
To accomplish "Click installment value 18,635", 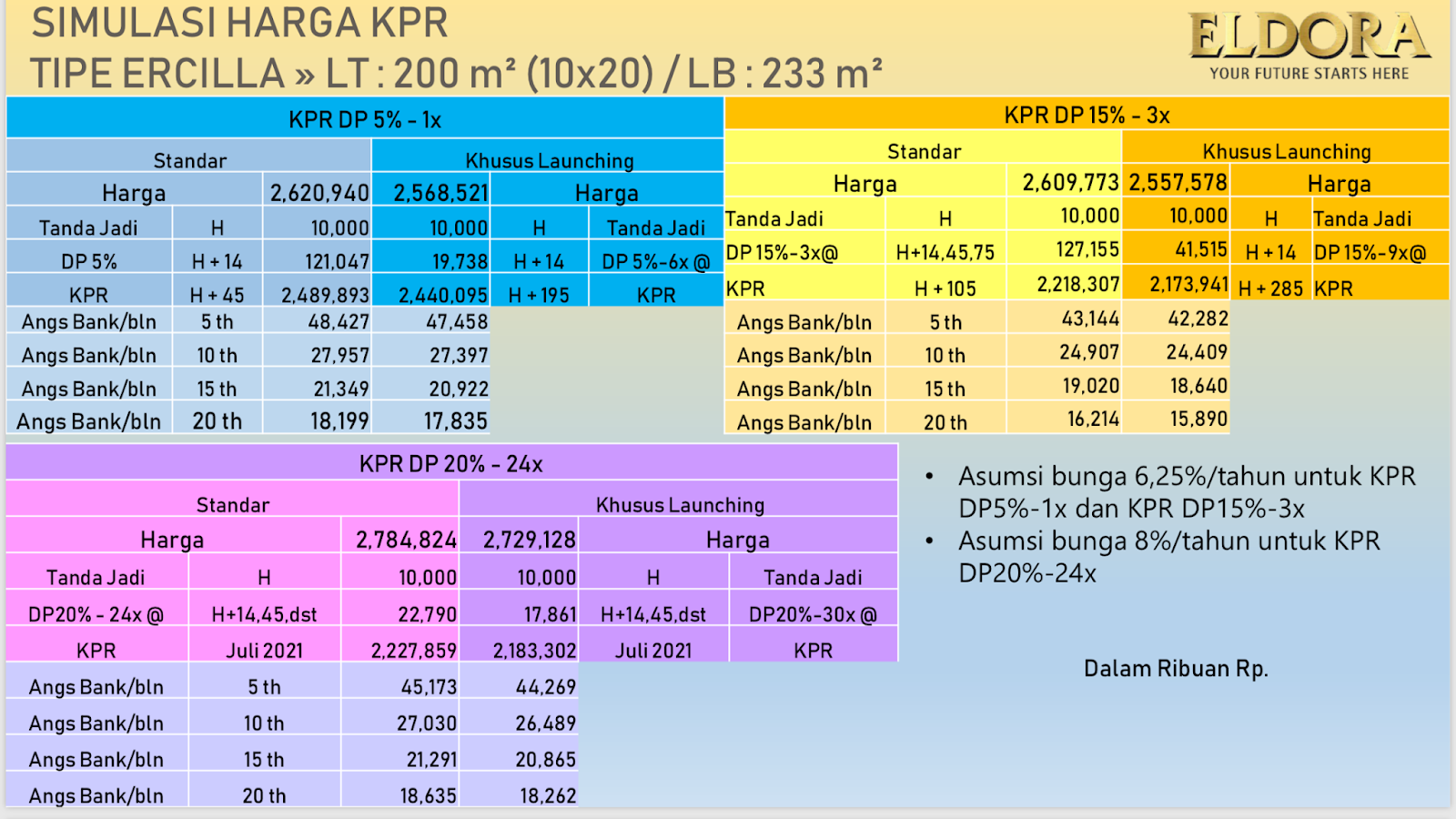I will [x=428, y=796].
